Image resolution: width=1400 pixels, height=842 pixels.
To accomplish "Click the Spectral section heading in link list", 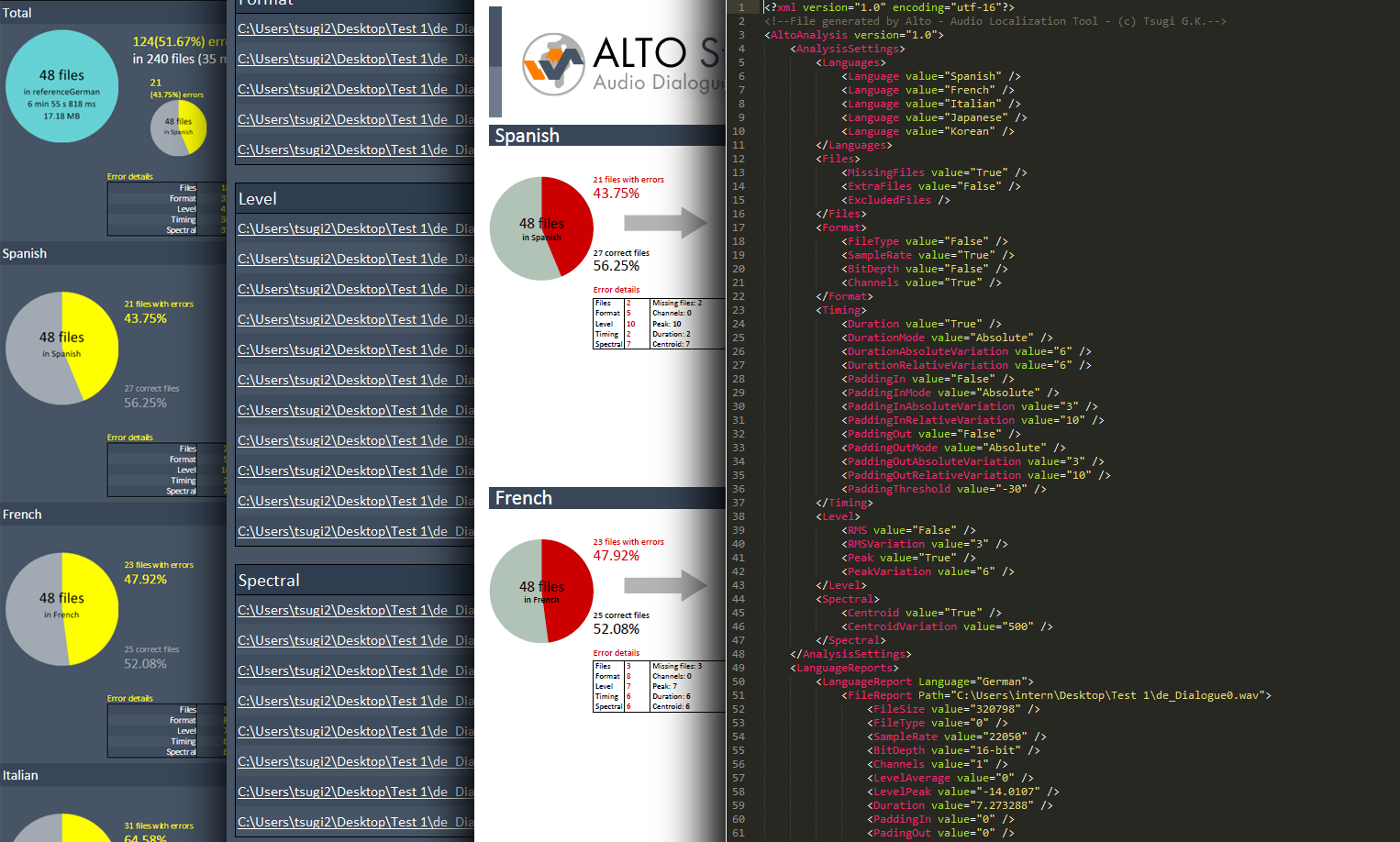I will coord(269,581).
